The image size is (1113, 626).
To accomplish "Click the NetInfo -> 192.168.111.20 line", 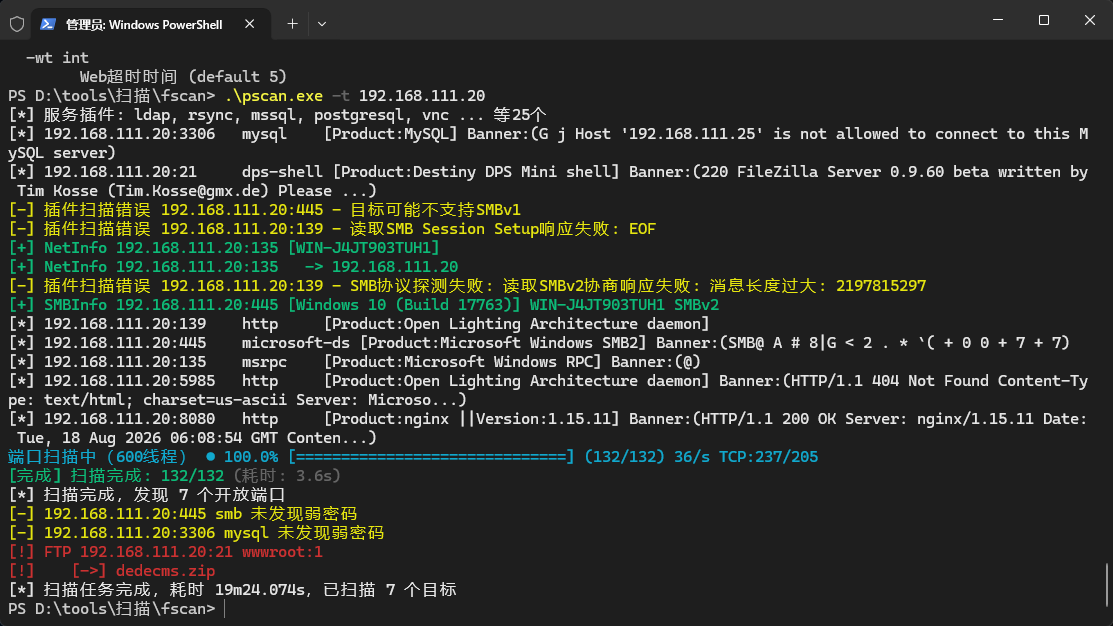I will tap(233, 267).
